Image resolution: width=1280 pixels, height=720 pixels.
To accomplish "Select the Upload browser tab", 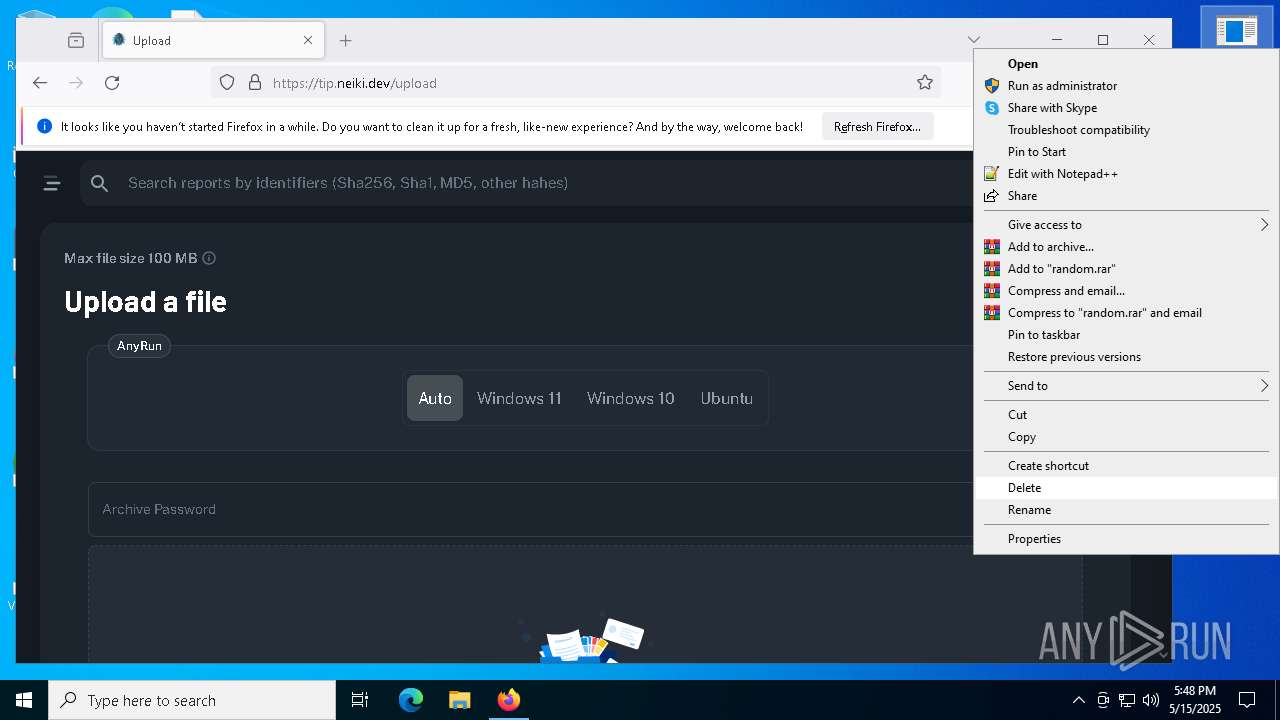I will (213, 40).
